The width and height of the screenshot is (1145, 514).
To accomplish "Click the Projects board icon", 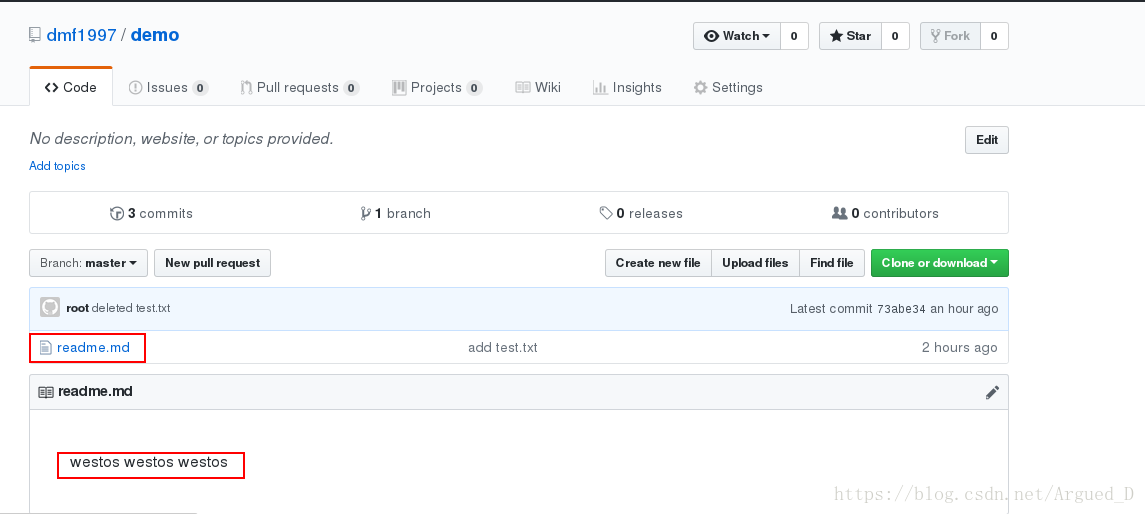I will point(399,88).
